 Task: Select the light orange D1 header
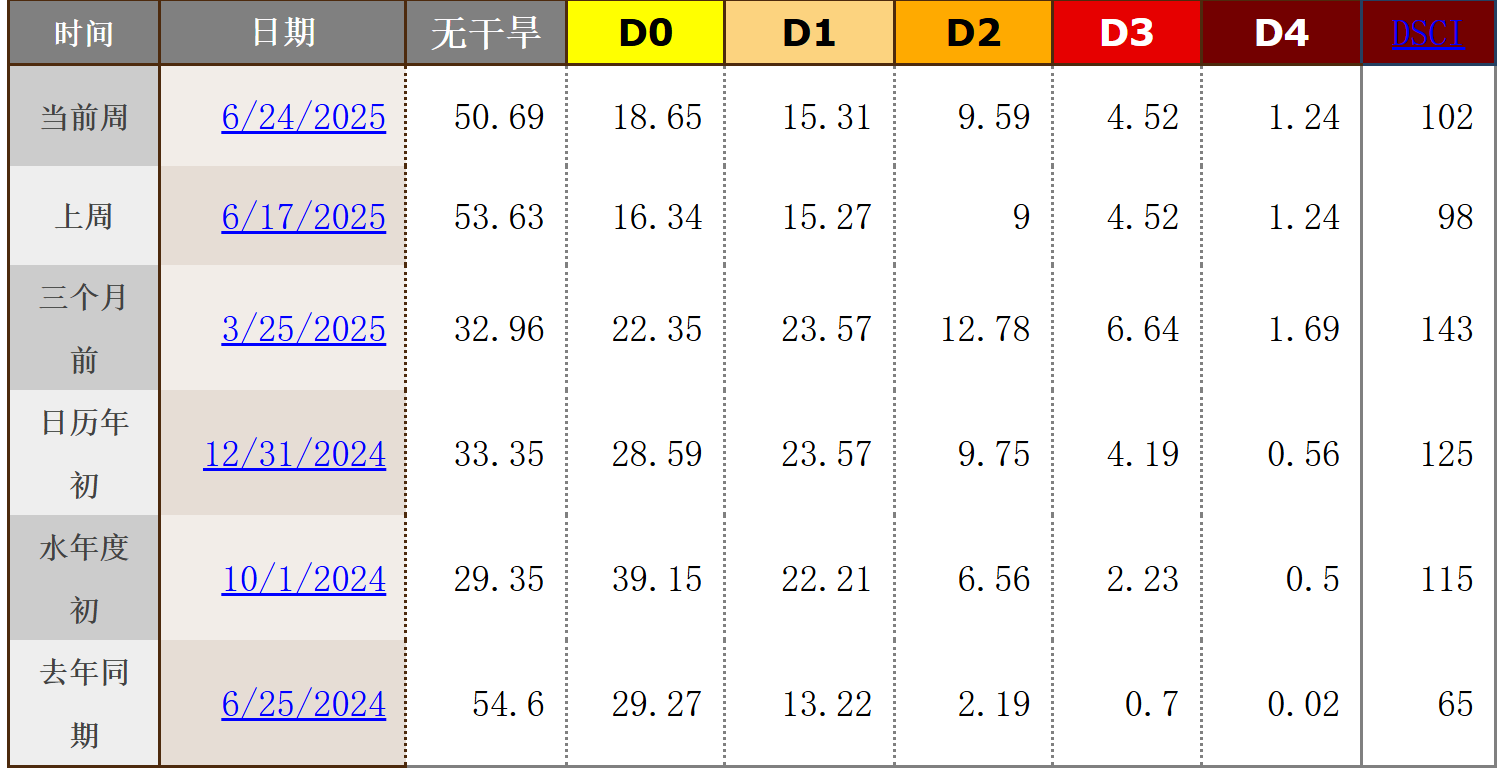[x=809, y=34]
